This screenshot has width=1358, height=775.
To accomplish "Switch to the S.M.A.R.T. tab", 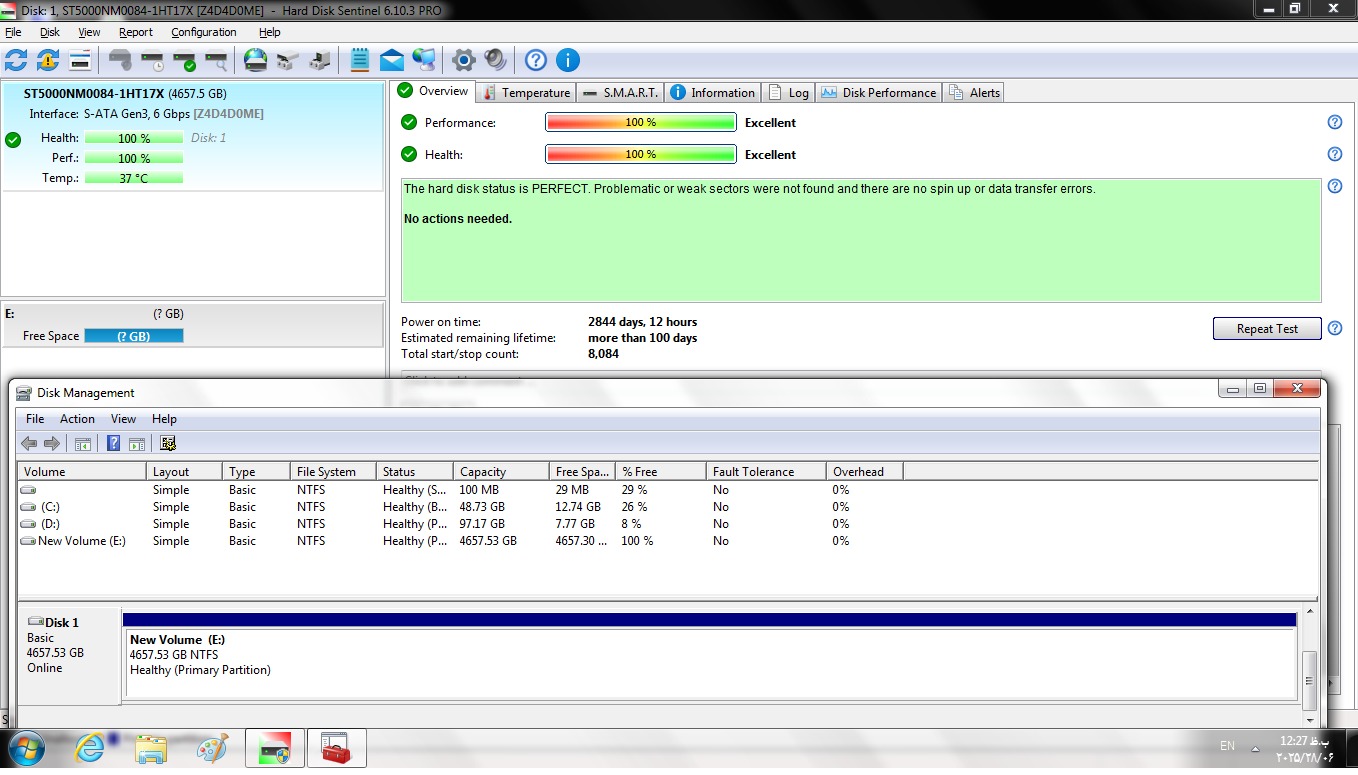I will 620,92.
